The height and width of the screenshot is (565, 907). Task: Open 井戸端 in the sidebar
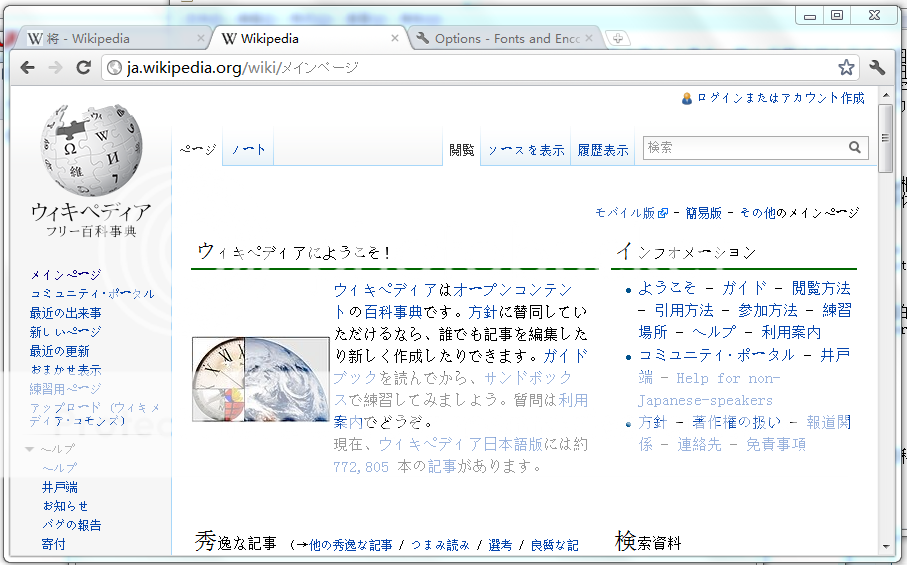click(60, 487)
